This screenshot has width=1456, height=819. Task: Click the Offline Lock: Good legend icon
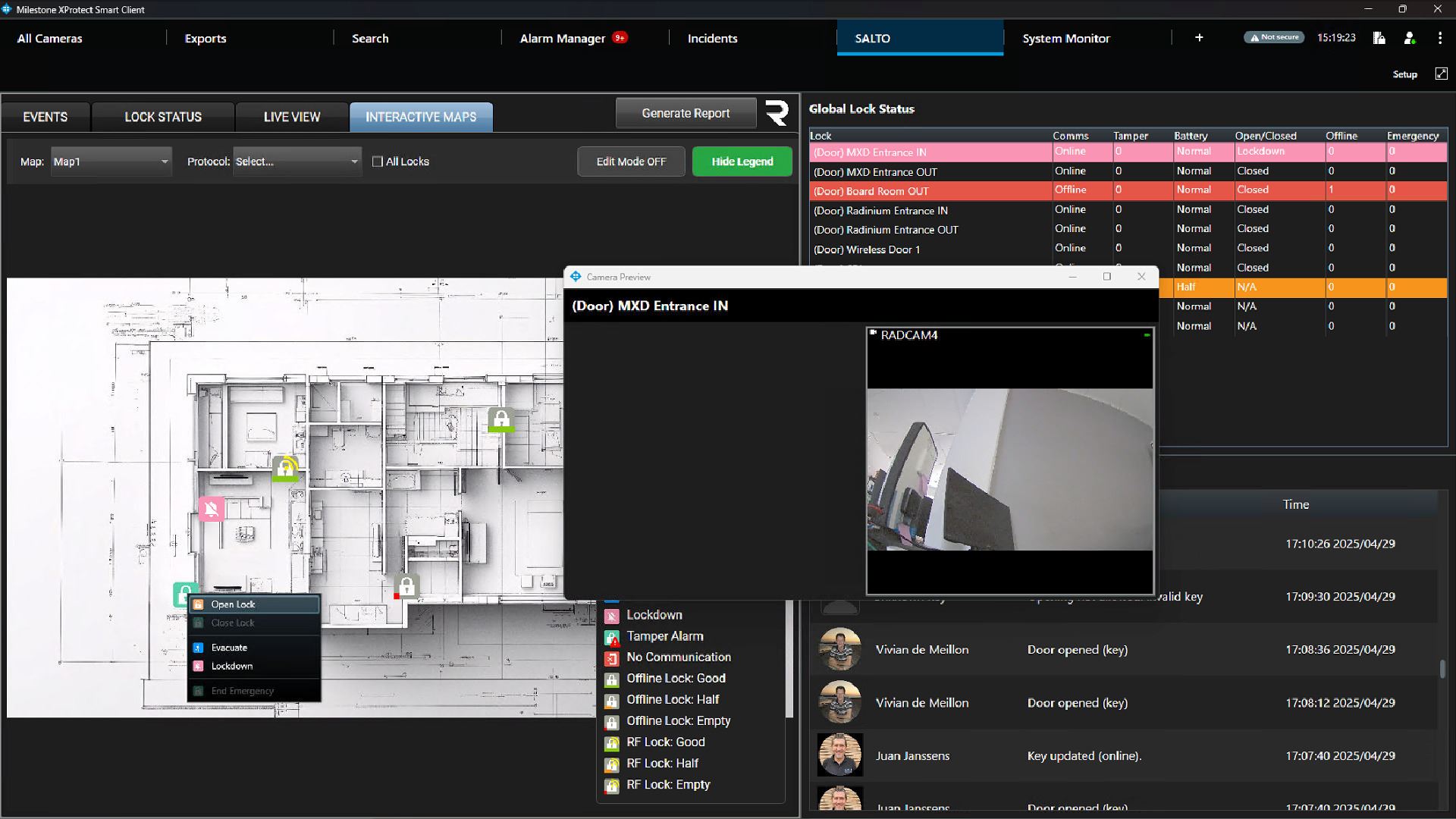click(611, 679)
